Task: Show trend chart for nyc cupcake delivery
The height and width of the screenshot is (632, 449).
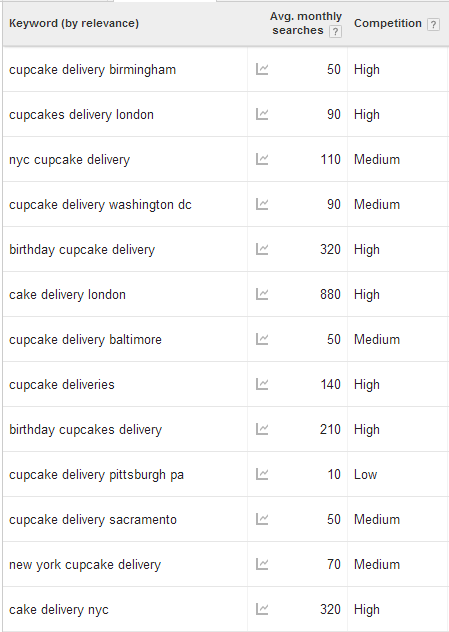Action: pos(262,160)
